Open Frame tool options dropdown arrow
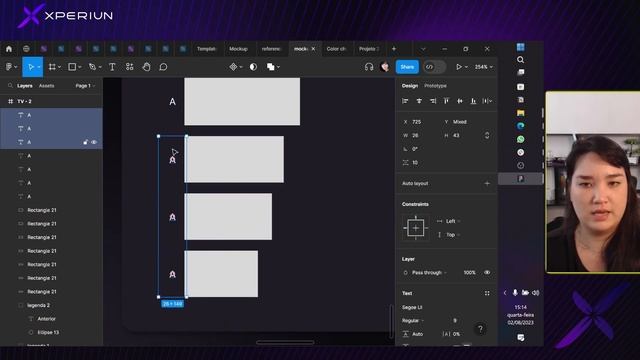 59,67
